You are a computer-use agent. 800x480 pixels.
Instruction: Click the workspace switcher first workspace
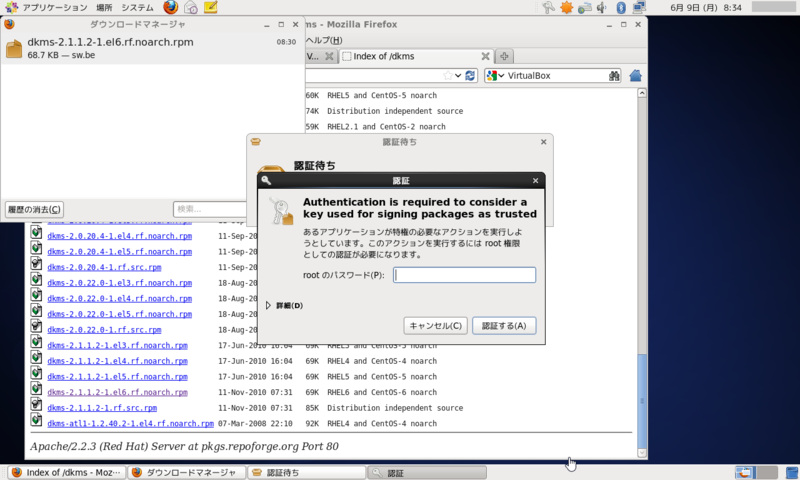(x=745, y=472)
